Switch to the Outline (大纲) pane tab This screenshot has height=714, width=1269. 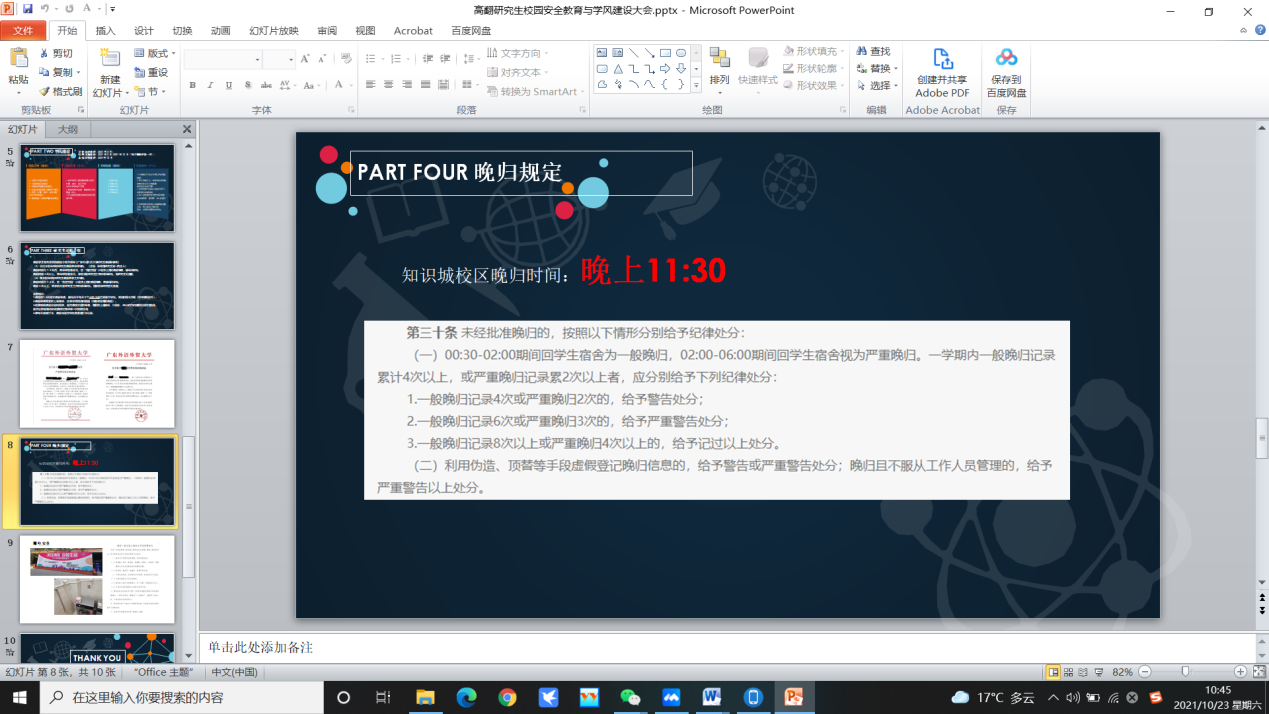68,129
